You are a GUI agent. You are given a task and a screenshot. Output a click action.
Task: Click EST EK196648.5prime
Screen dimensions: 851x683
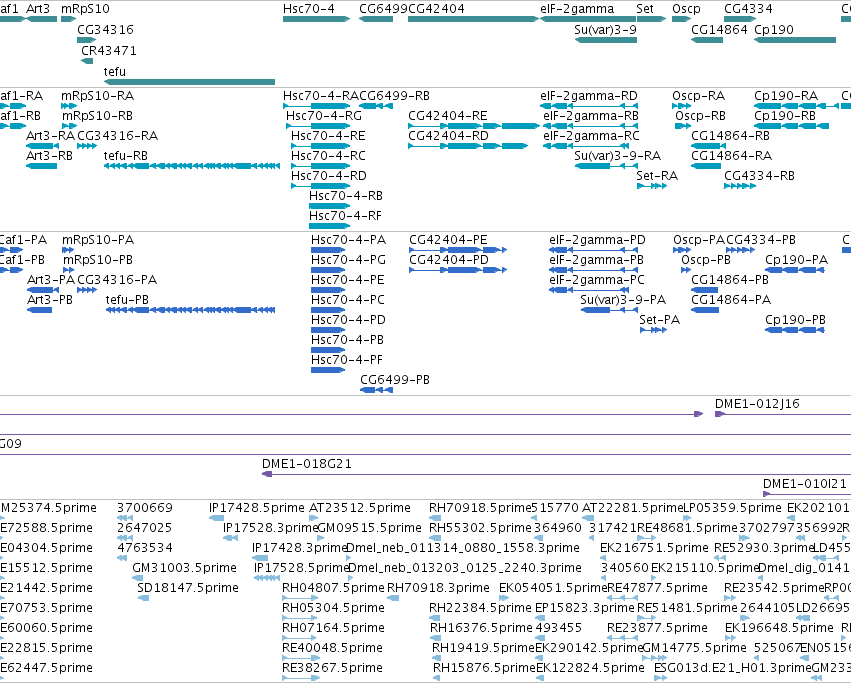pos(731,637)
